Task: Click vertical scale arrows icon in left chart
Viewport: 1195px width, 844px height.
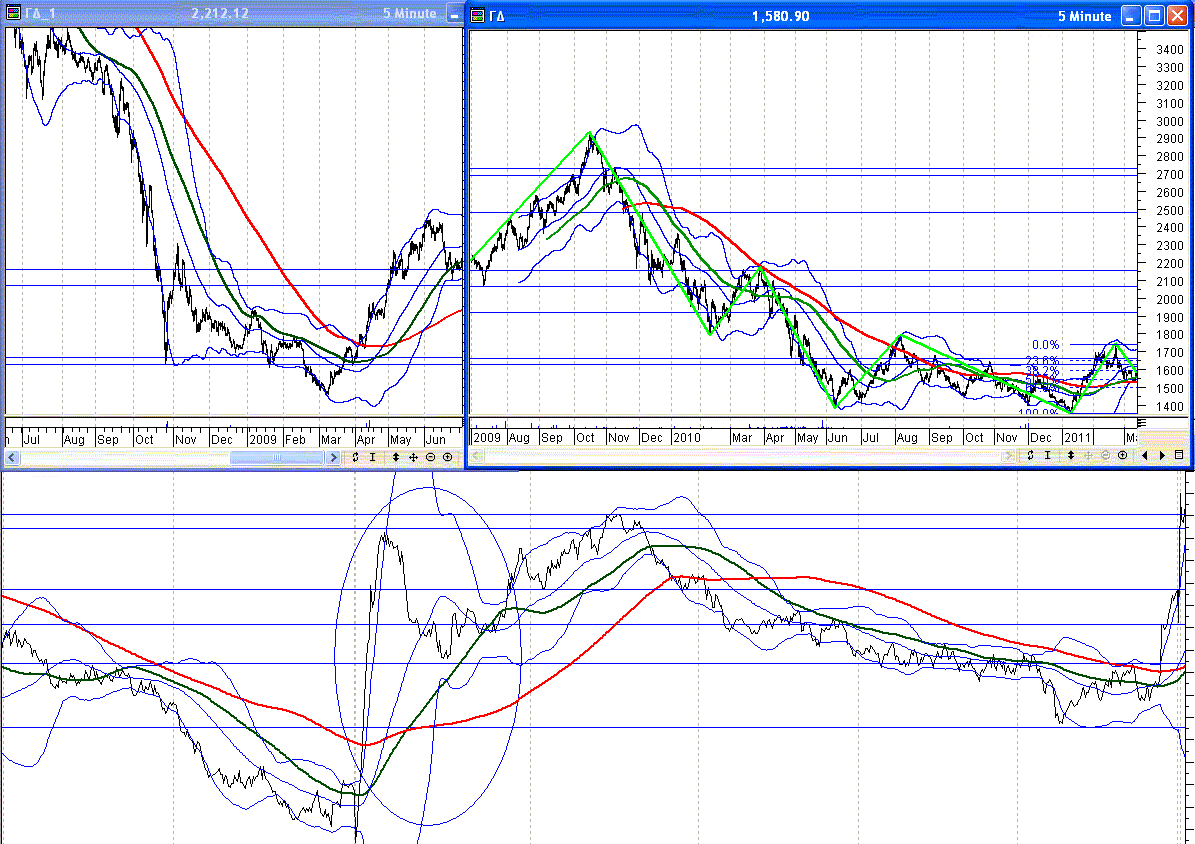Action: [x=396, y=457]
